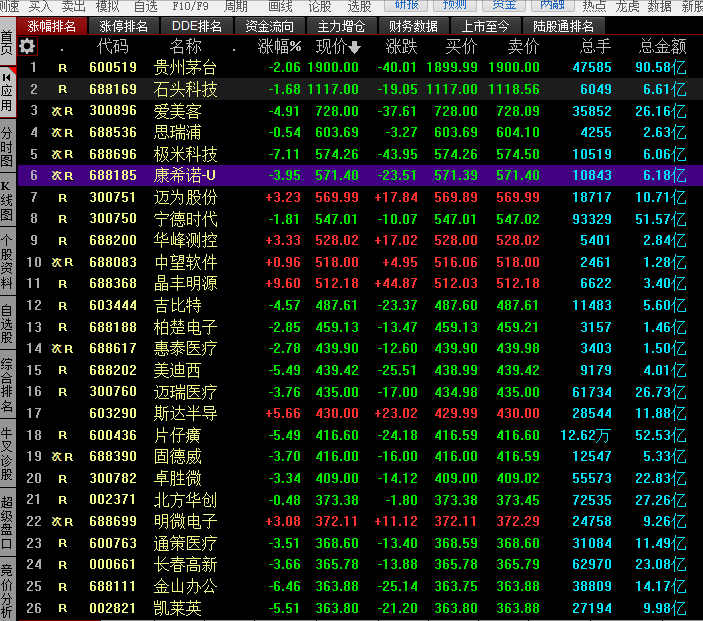Sort by the 总手 column header
Viewport: 703px width, 621px height.
595,47
